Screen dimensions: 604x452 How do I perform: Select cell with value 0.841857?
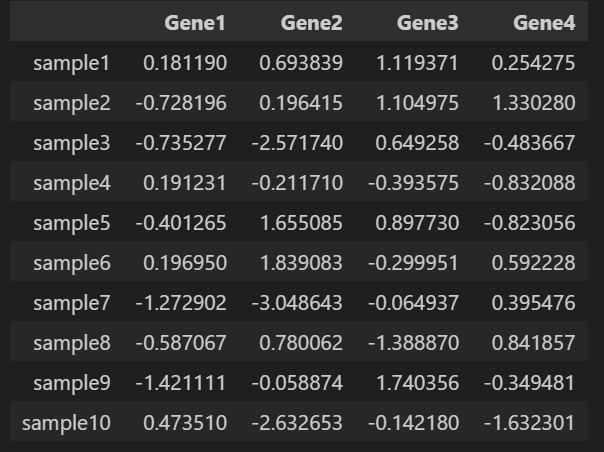point(534,343)
